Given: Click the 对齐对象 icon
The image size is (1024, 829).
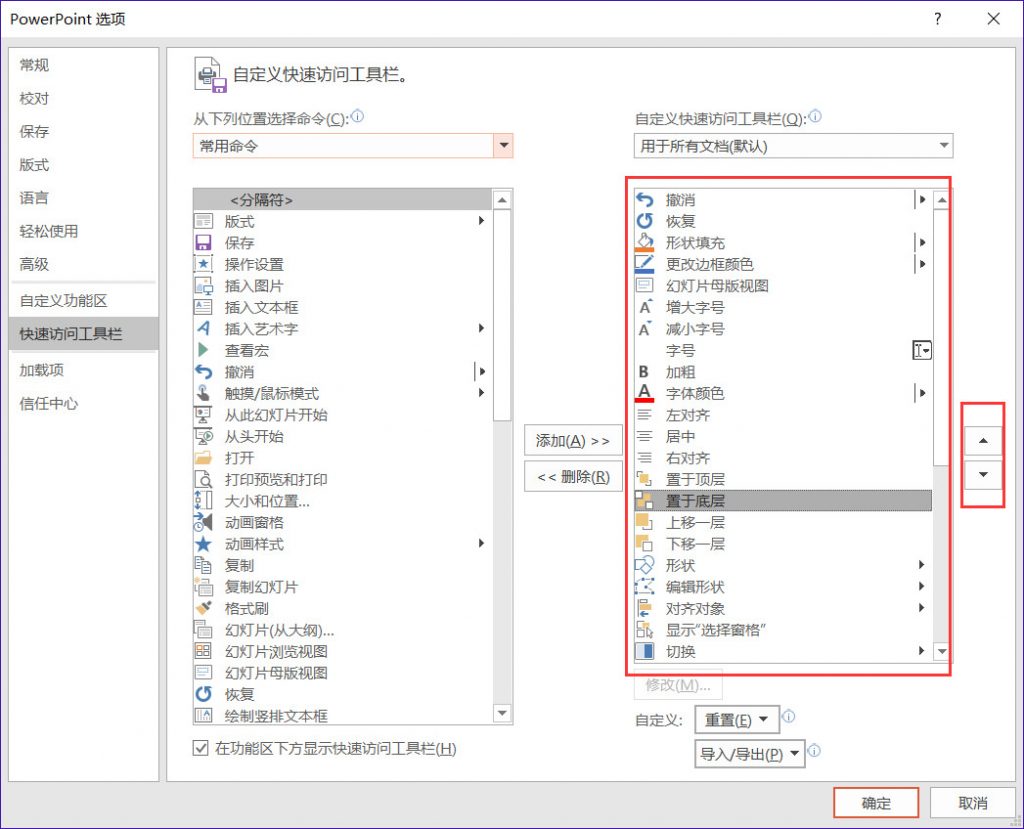Looking at the screenshot, I should [x=645, y=608].
